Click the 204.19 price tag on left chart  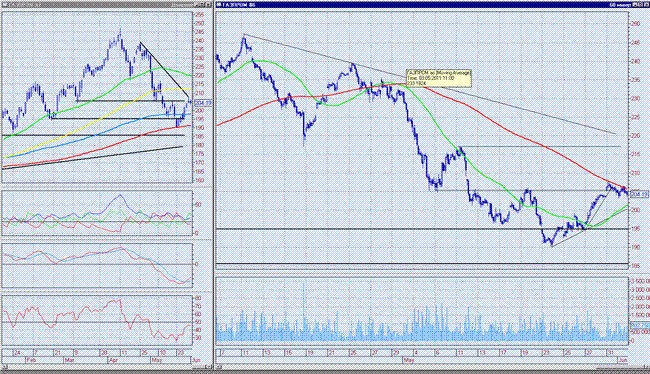(x=203, y=103)
